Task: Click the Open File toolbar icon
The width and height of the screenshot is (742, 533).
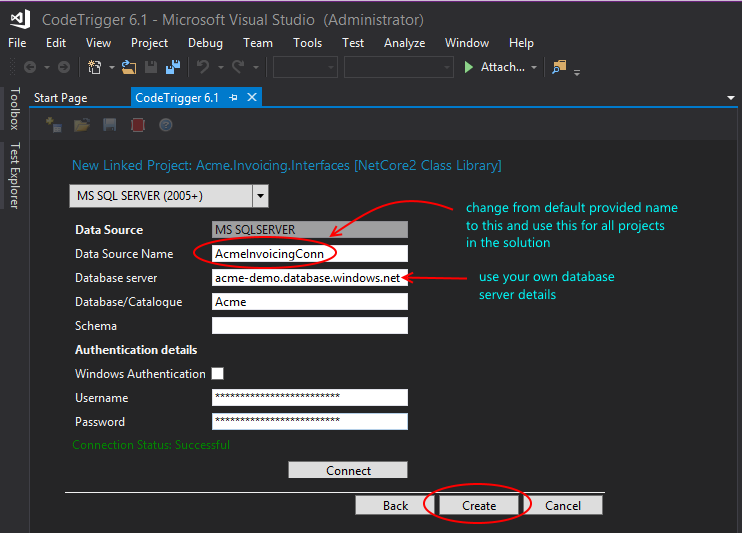Action: pyautogui.click(x=129, y=67)
